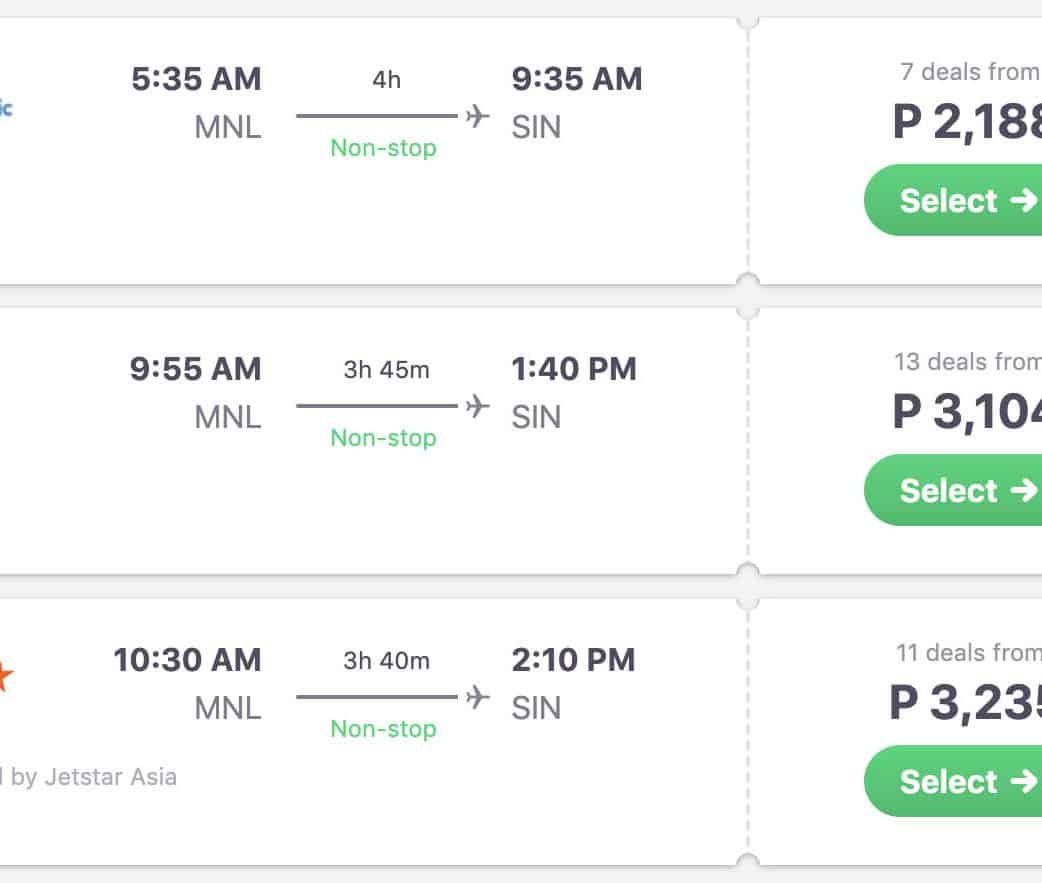Image resolution: width=1042 pixels, height=883 pixels.
Task: Open the "7 deals from" link
Action: [x=969, y=72]
